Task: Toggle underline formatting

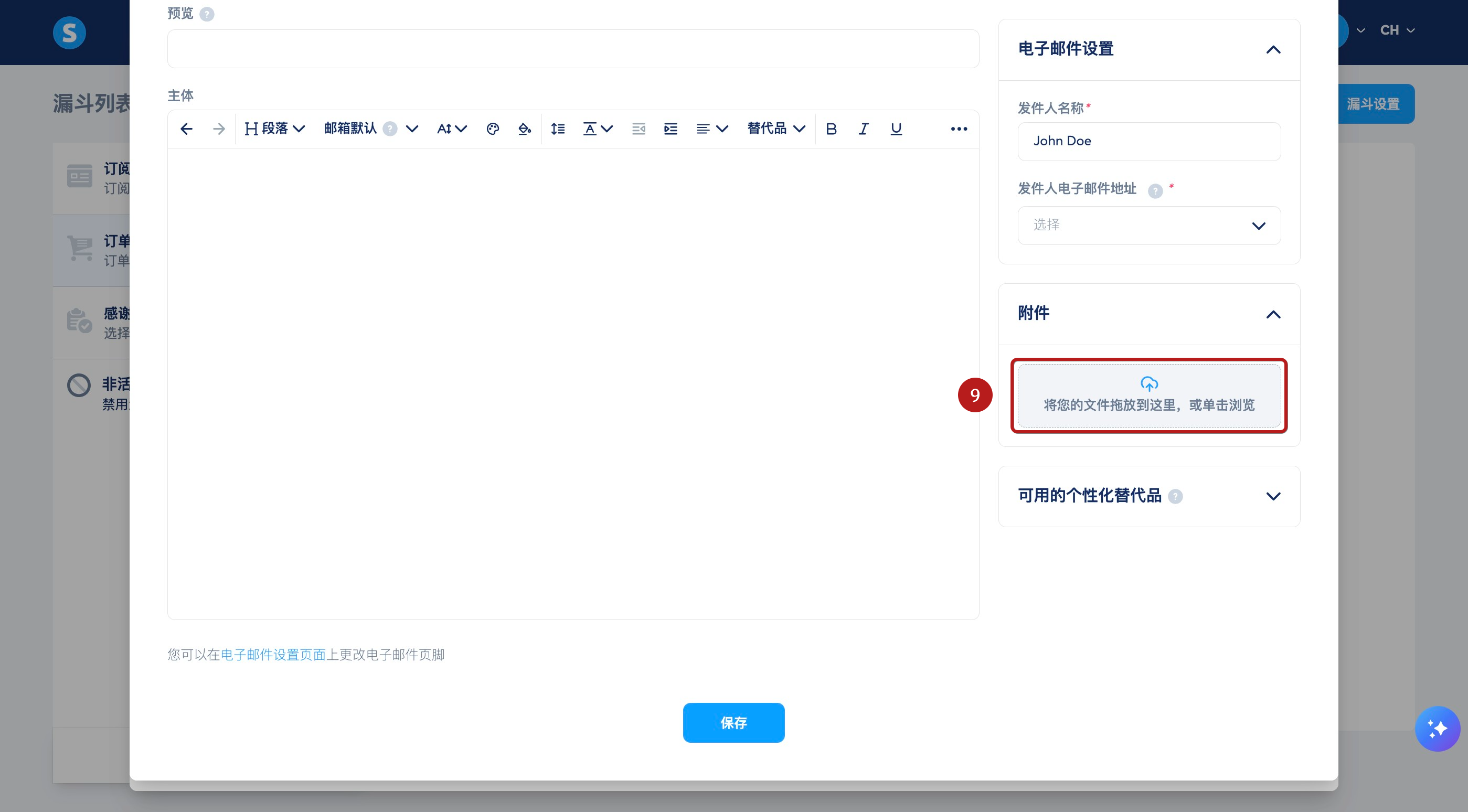Action: pos(896,129)
